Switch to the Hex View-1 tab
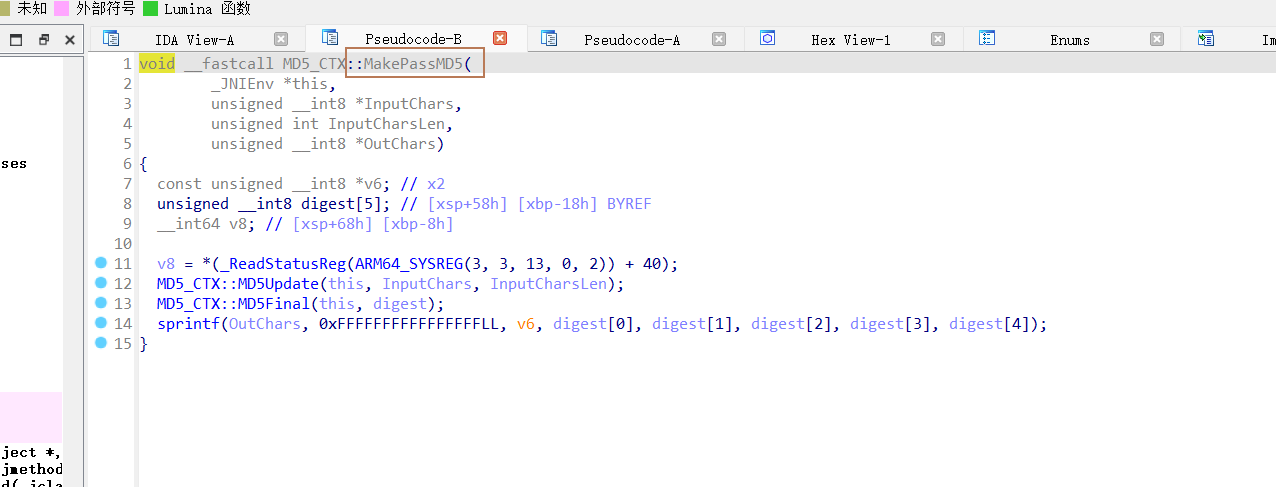 851,40
